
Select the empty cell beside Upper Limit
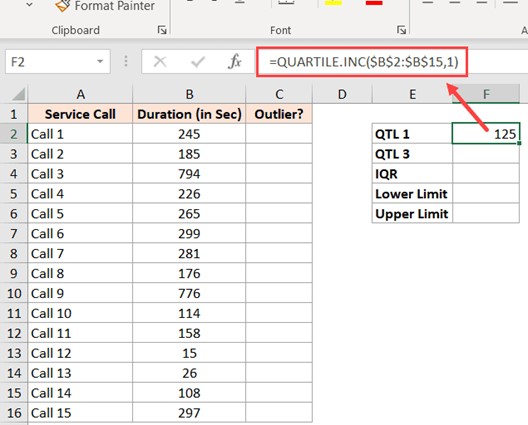[486, 214]
